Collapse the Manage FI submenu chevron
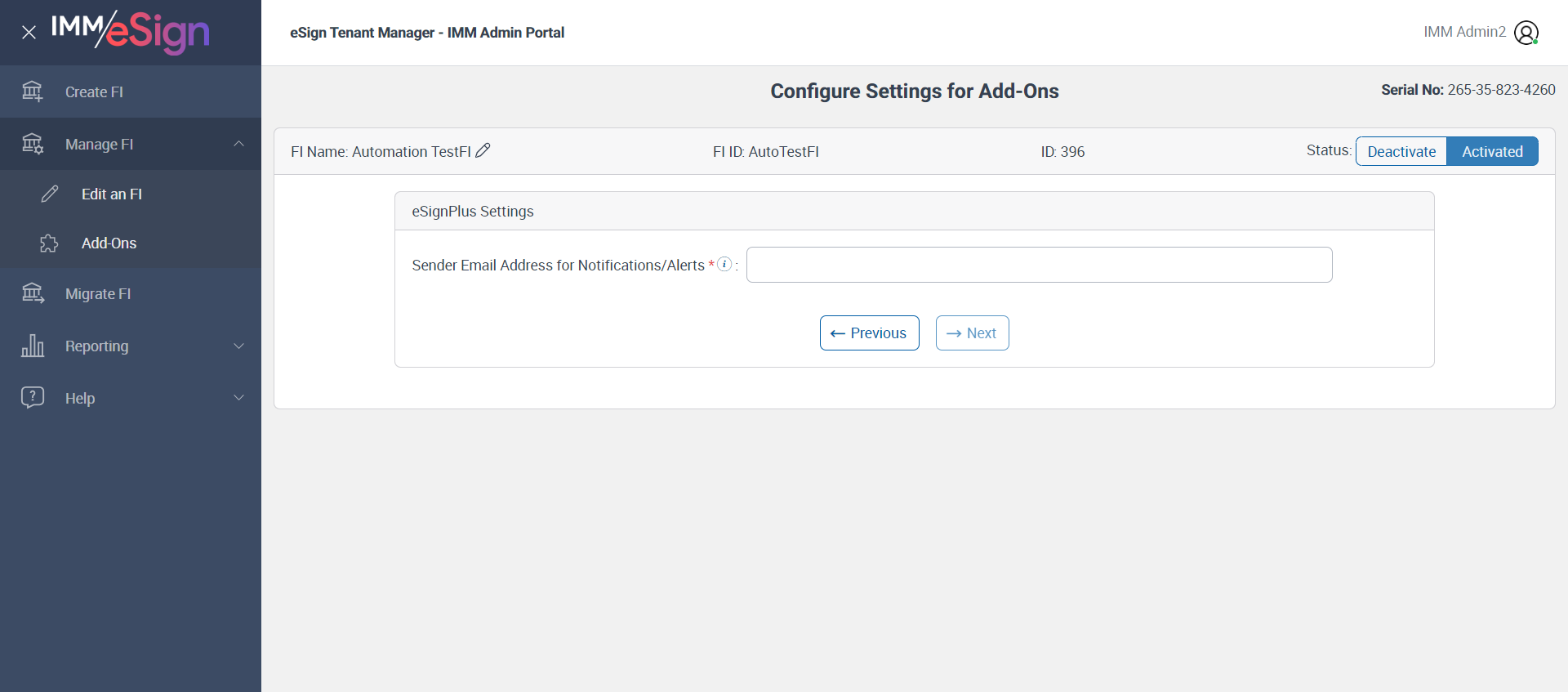Viewport: 1568px width, 692px height. click(x=238, y=144)
